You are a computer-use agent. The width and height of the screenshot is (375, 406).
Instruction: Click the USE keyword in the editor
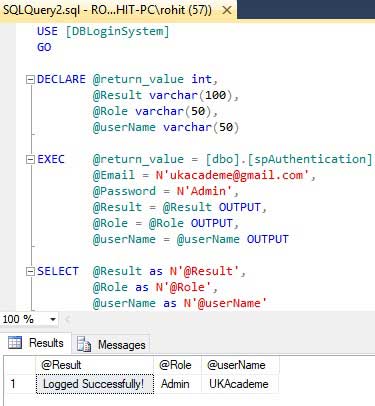click(47, 31)
